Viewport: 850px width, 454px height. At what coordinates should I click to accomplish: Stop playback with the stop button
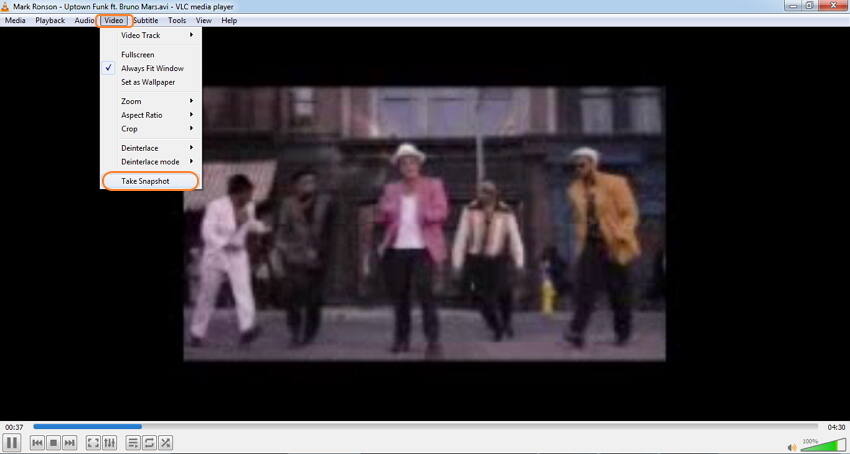pyautogui.click(x=53, y=443)
